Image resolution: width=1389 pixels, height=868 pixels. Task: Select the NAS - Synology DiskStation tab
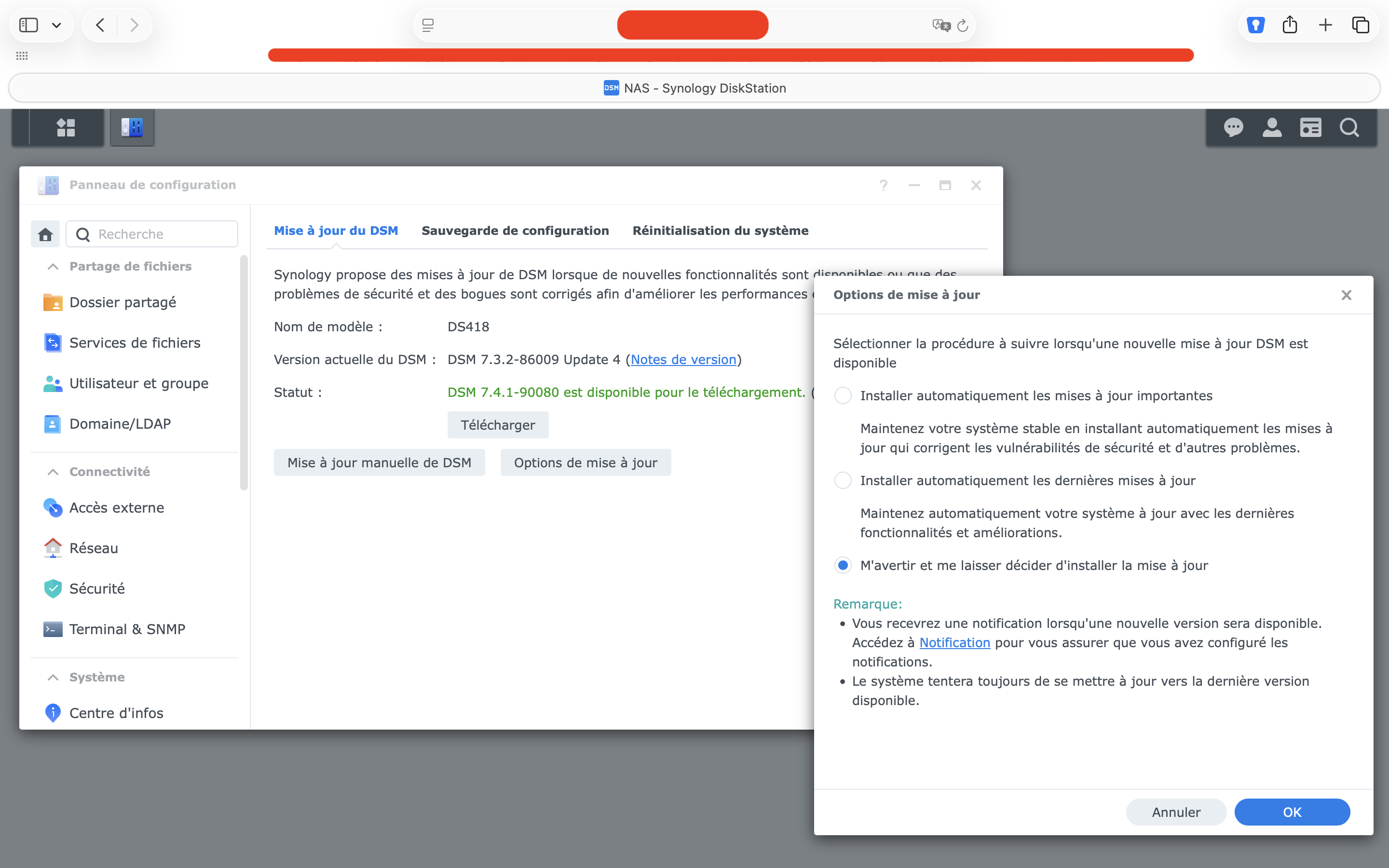694,88
